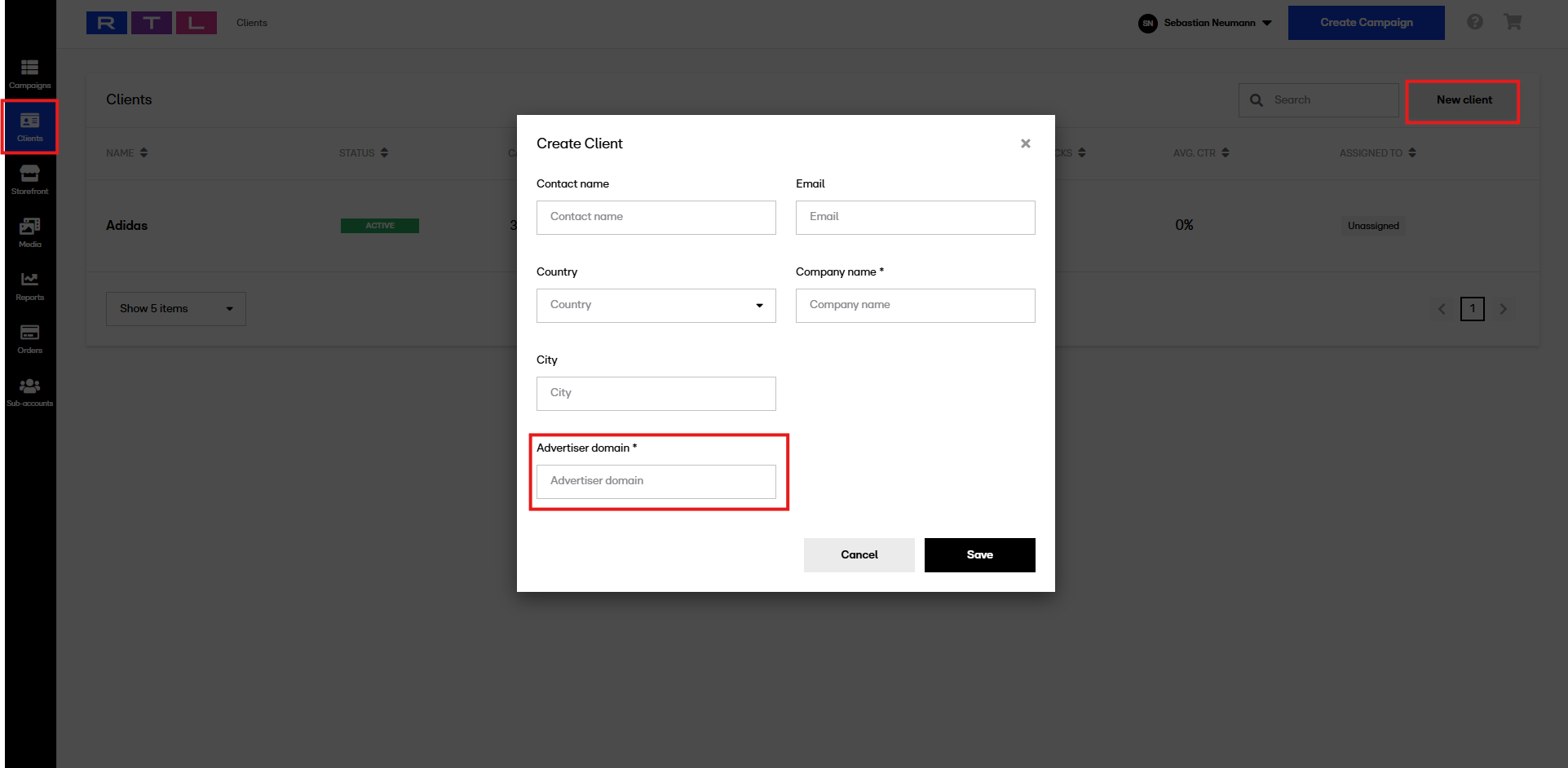Open the Show 5 items dropdown
This screenshot has height=768, width=1568.
pos(175,309)
